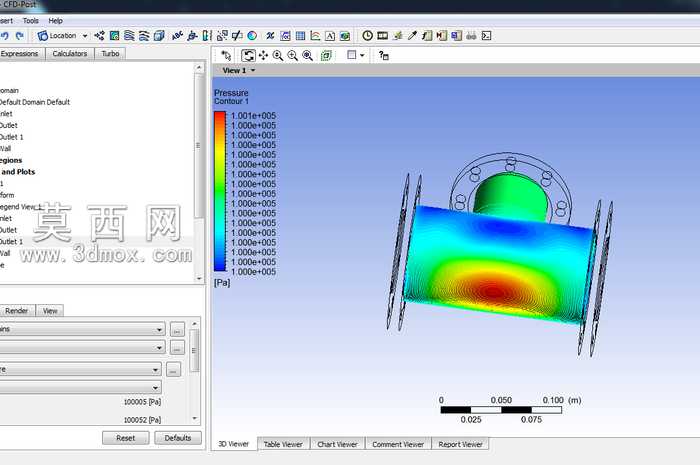Viewport: 700px width, 465px height.
Task: Open the Help menu
Action: coord(55,21)
